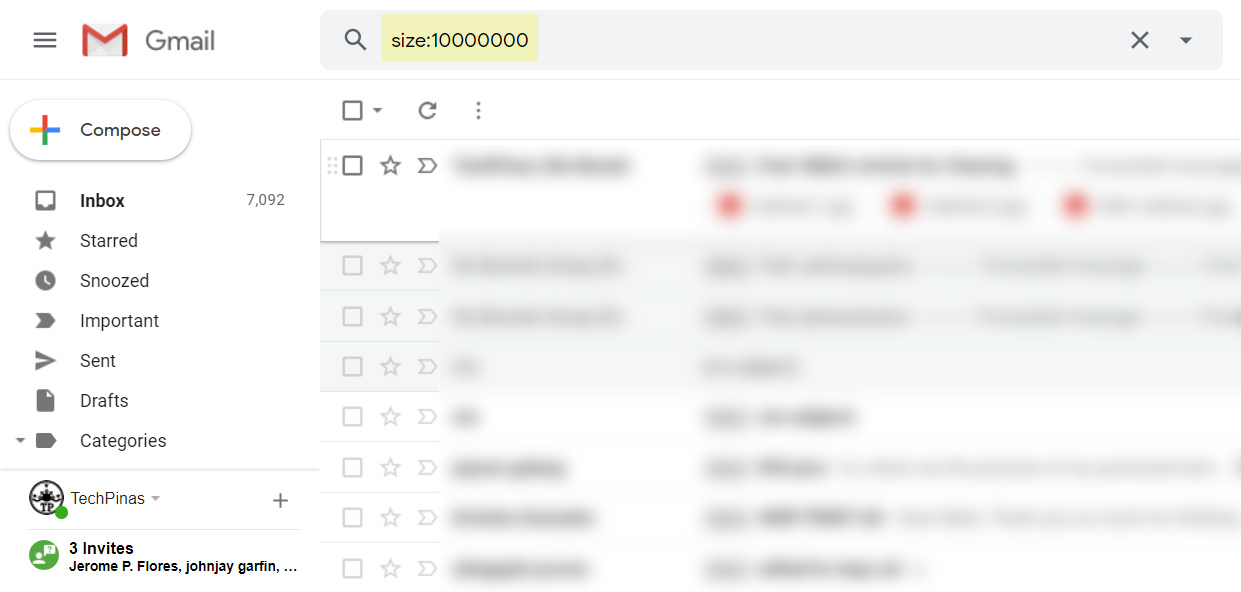
Task: Expand the select-all dropdown arrow
Action: point(377,110)
